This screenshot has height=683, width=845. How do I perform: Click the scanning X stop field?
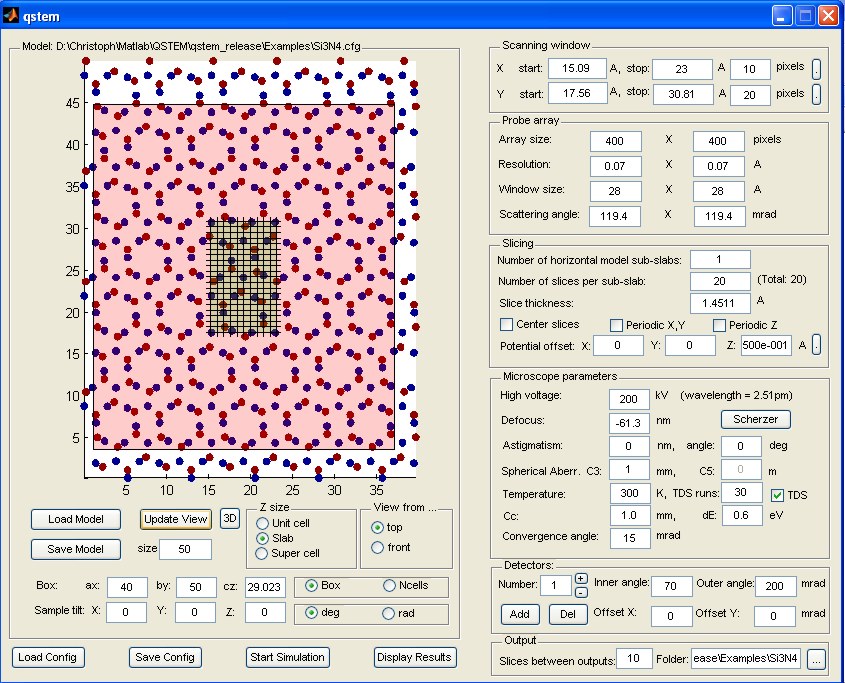[x=682, y=69]
